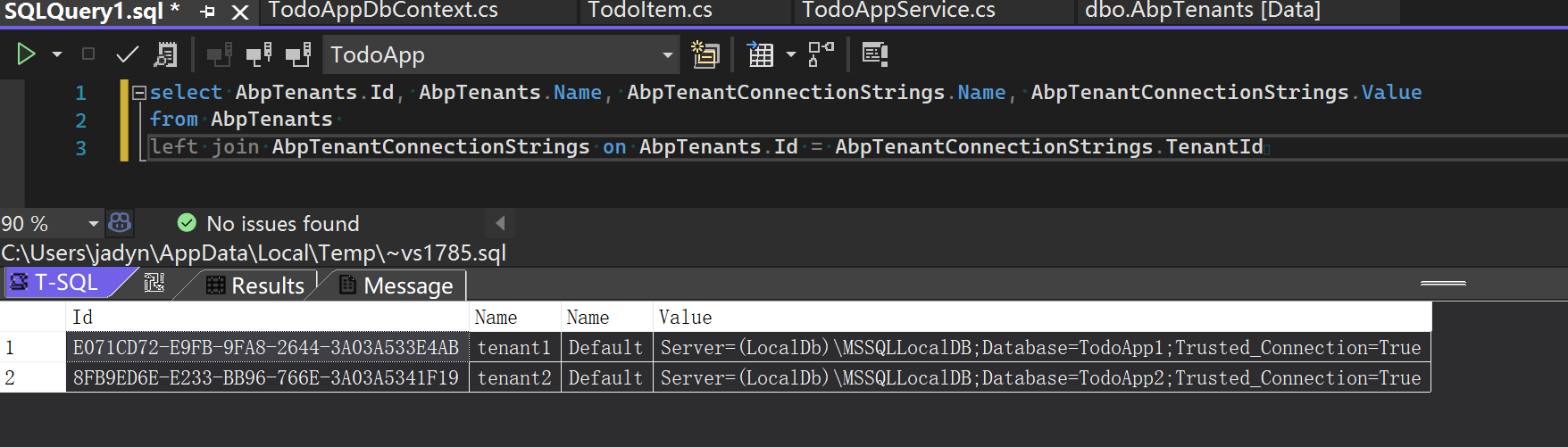Click the 'from' keyword in line 2
This screenshot has height=447, width=1568.
pyautogui.click(x=174, y=120)
